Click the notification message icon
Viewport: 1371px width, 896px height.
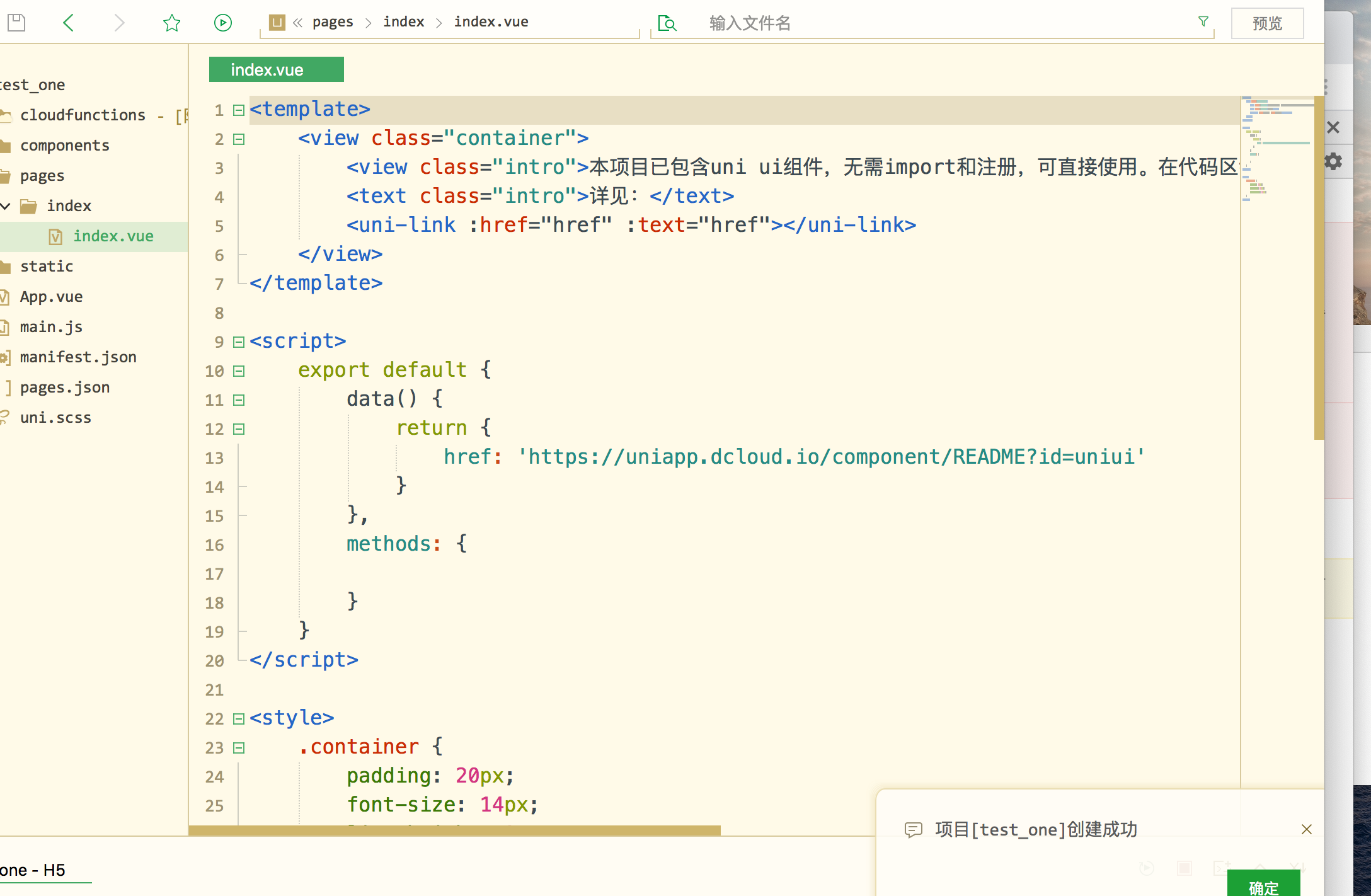click(913, 829)
